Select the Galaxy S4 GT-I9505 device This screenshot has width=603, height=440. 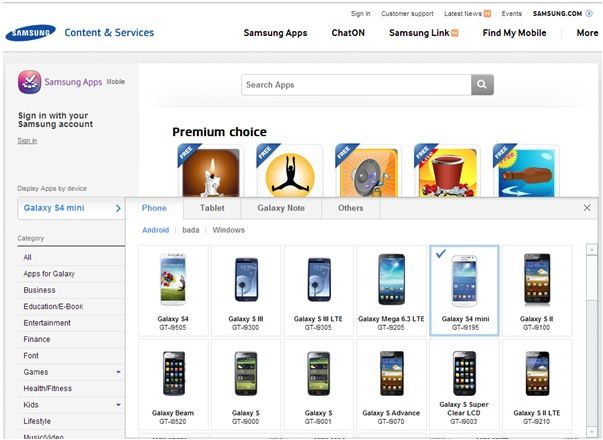click(173, 291)
